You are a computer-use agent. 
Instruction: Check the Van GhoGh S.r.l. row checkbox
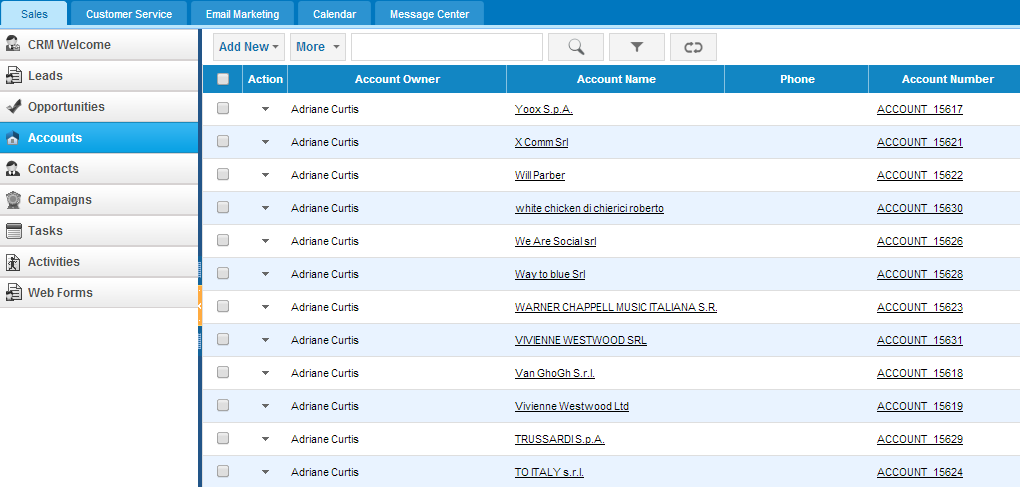coord(223,373)
